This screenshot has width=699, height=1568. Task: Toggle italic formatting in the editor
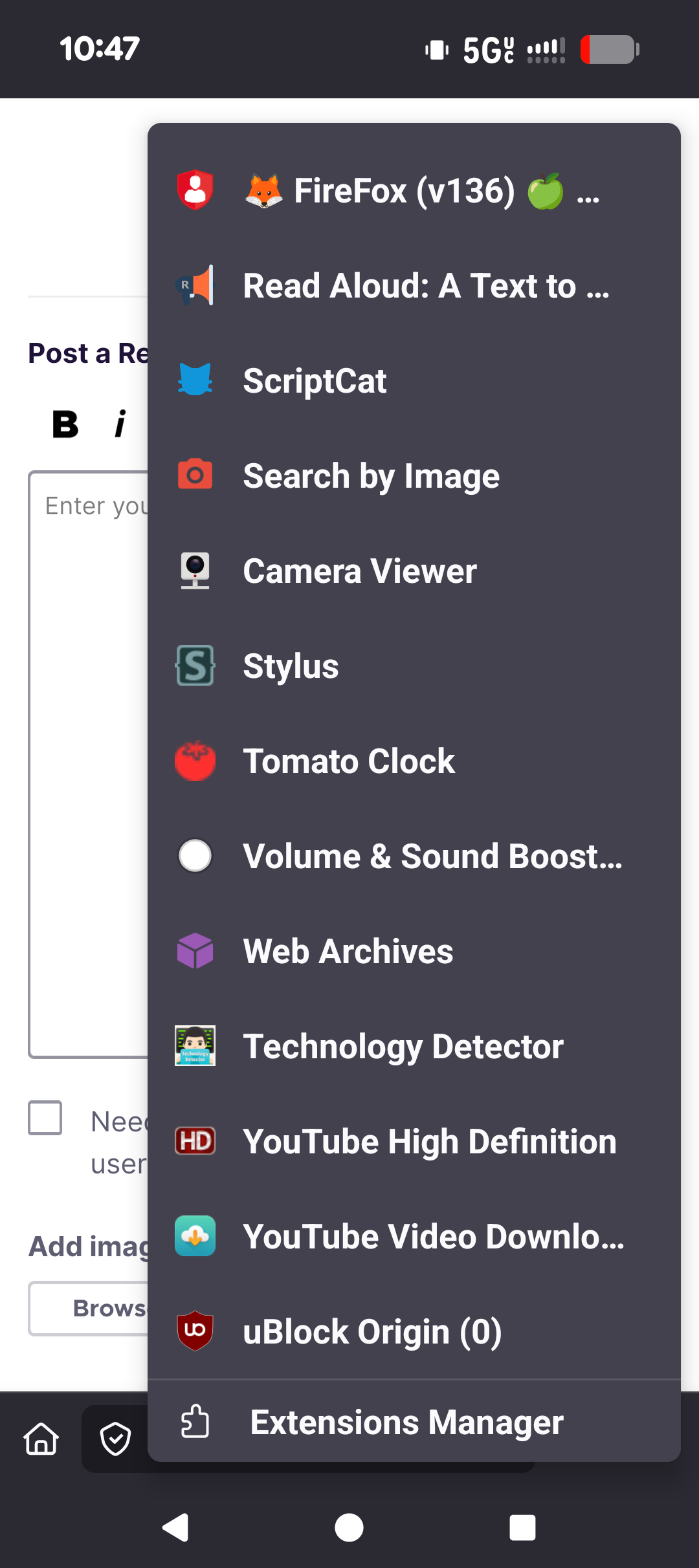pos(120,424)
